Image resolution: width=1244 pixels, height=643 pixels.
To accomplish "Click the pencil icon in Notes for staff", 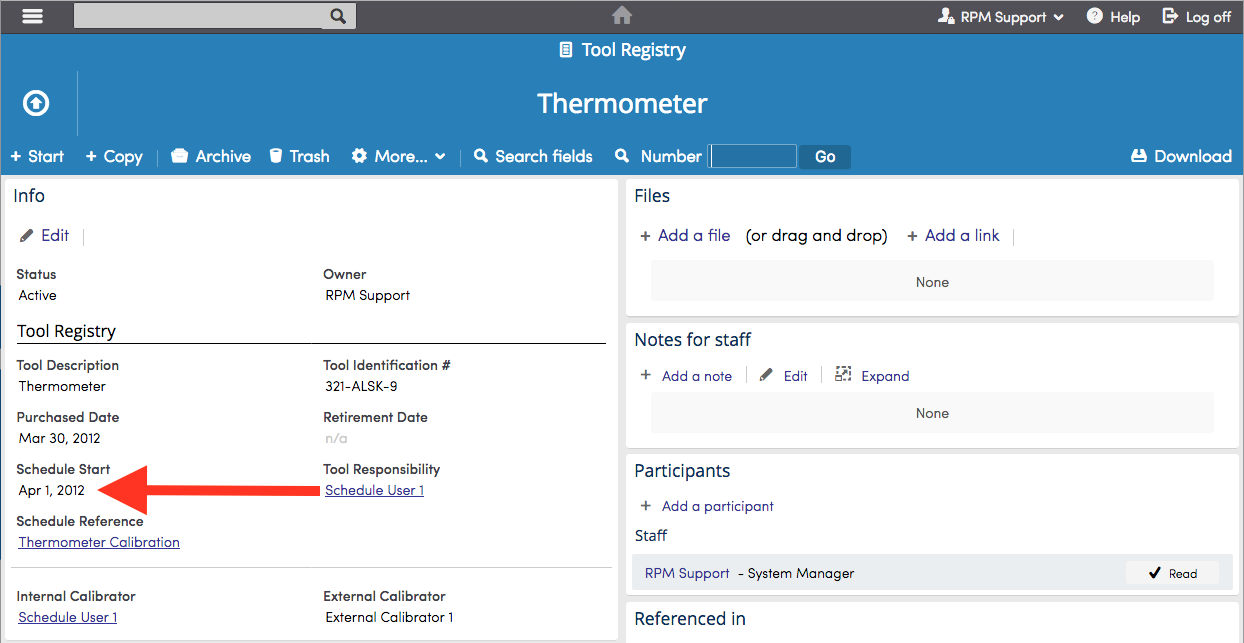I will pyautogui.click(x=766, y=375).
